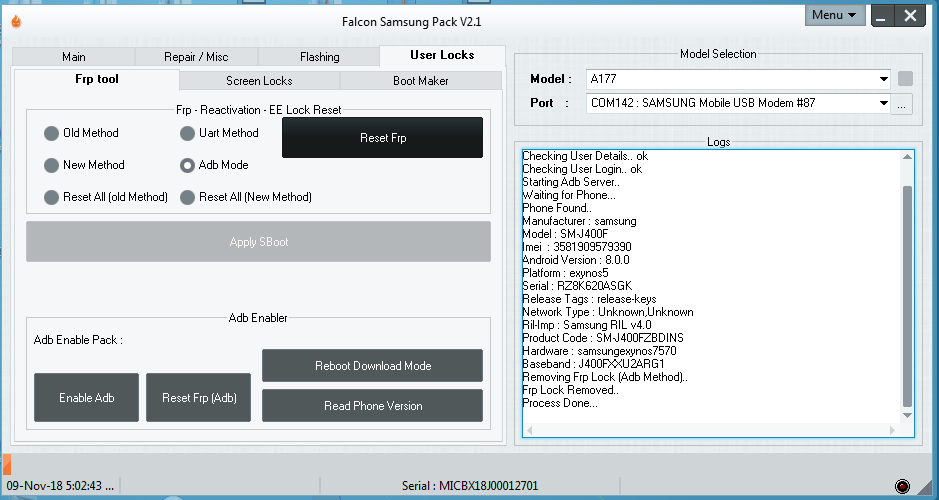The width and height of the screenshot is (939, 500).
Task: Click the log line "Release Tags : release-keys"
Action: click(589, 299)
